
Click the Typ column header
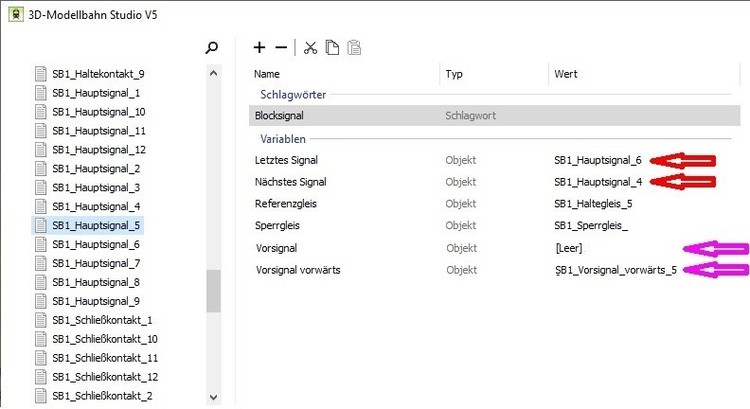click(454, 74)
